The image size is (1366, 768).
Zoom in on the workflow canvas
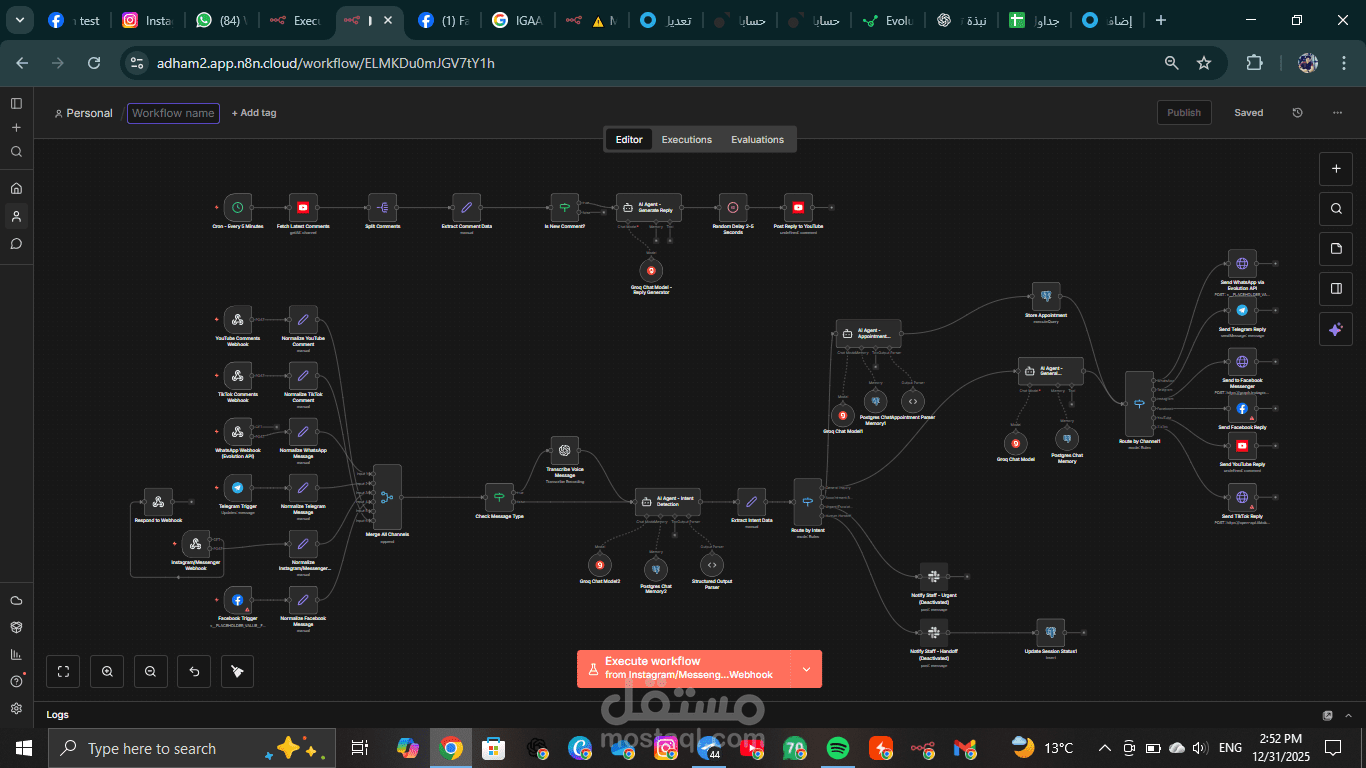point(106,671)
